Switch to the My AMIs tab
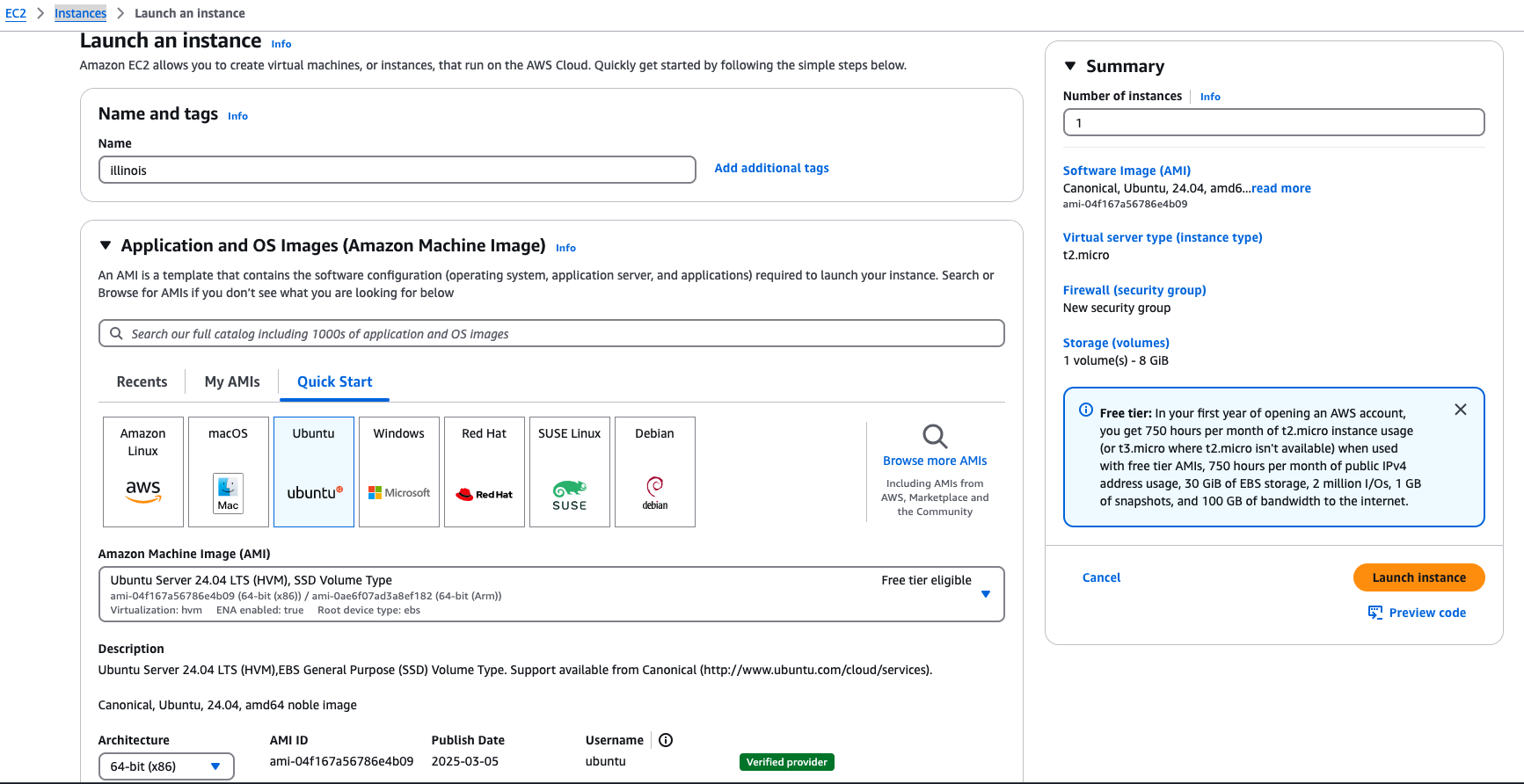 pyautogui.click(x=232, y=381)
